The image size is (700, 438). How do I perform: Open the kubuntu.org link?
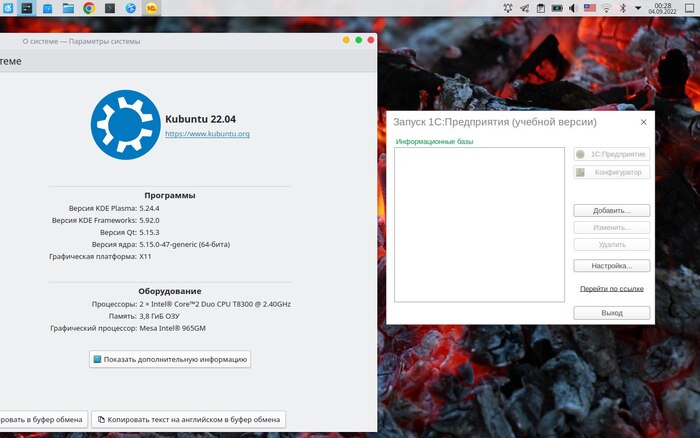tap(207, 133)
